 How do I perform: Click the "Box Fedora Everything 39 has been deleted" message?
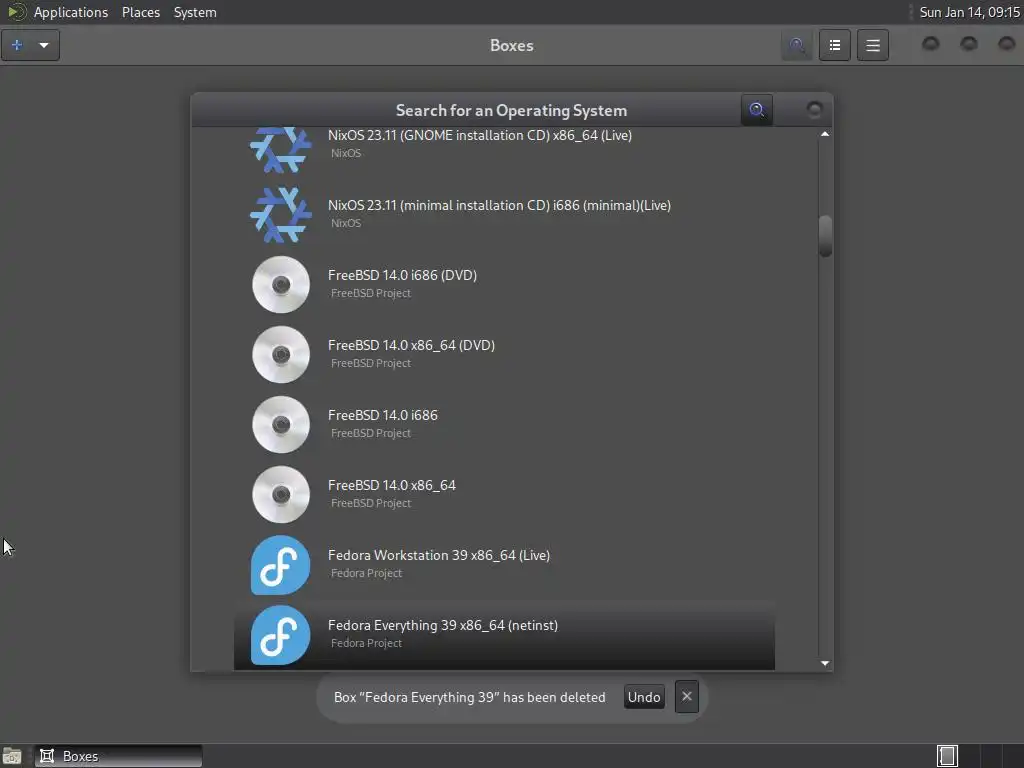tap(470, 697)
